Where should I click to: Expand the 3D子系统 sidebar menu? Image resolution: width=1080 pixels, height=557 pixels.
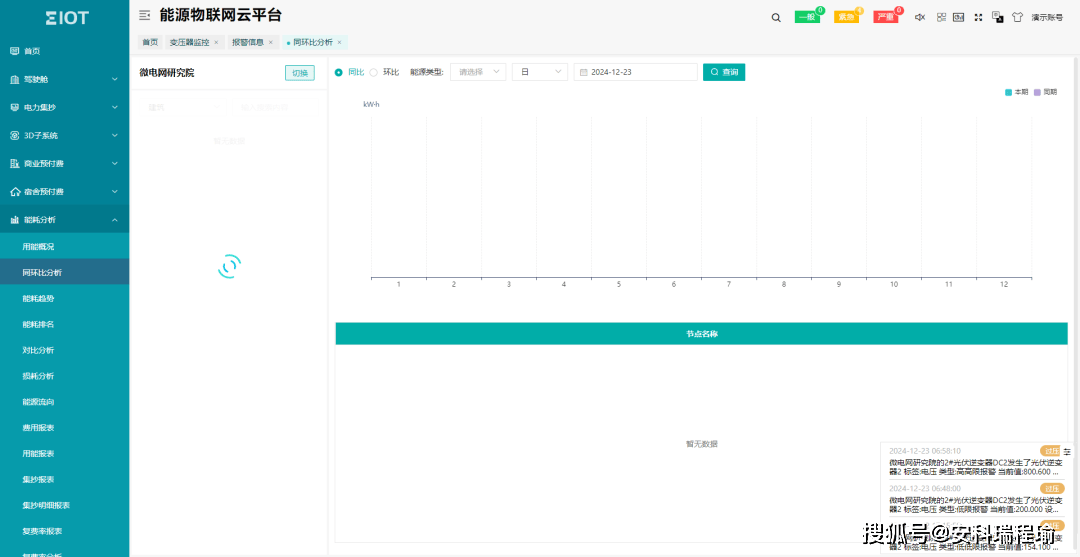tap(65, 136)
